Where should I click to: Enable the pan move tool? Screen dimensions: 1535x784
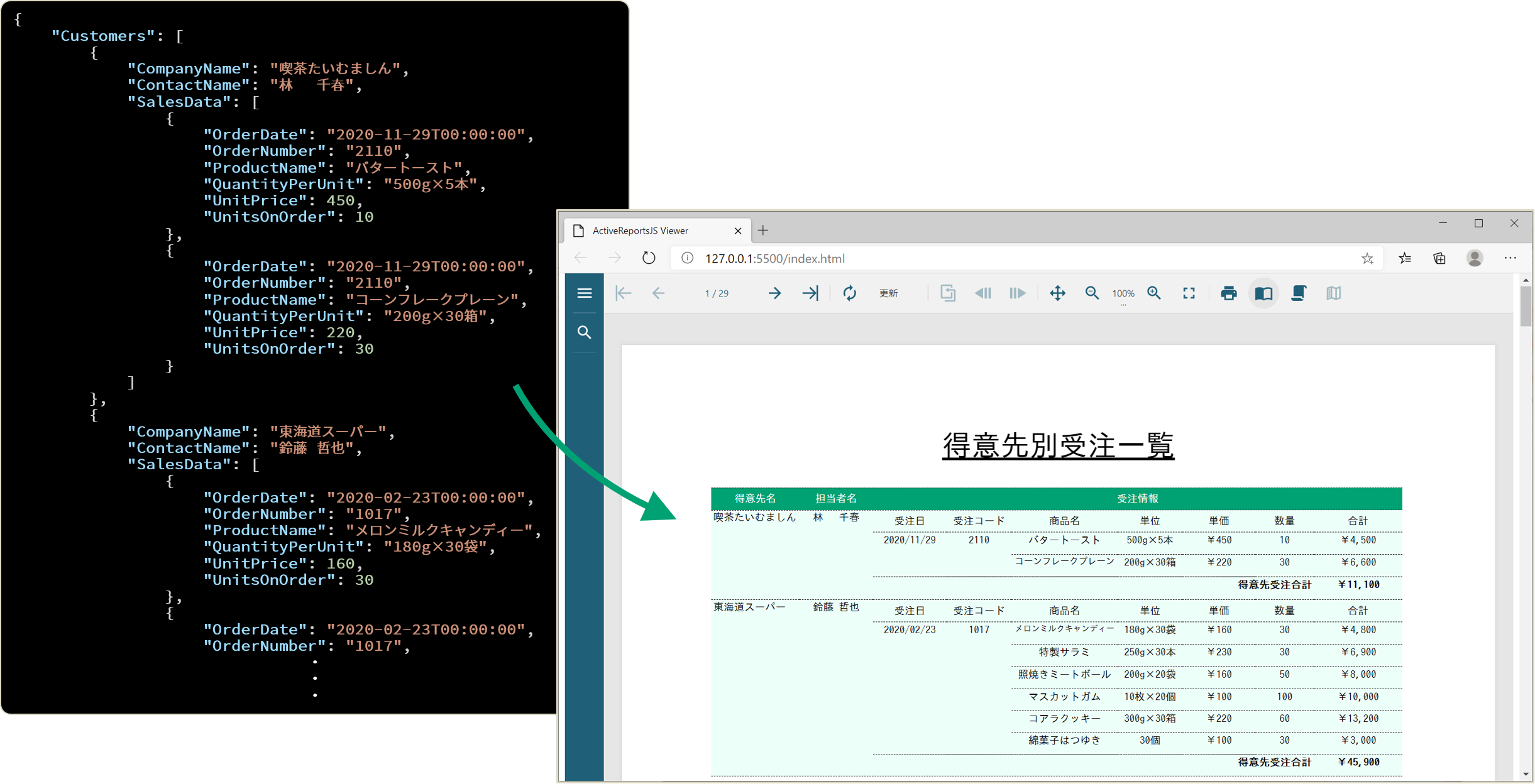pyautogui.click(x=1057, y=293)
